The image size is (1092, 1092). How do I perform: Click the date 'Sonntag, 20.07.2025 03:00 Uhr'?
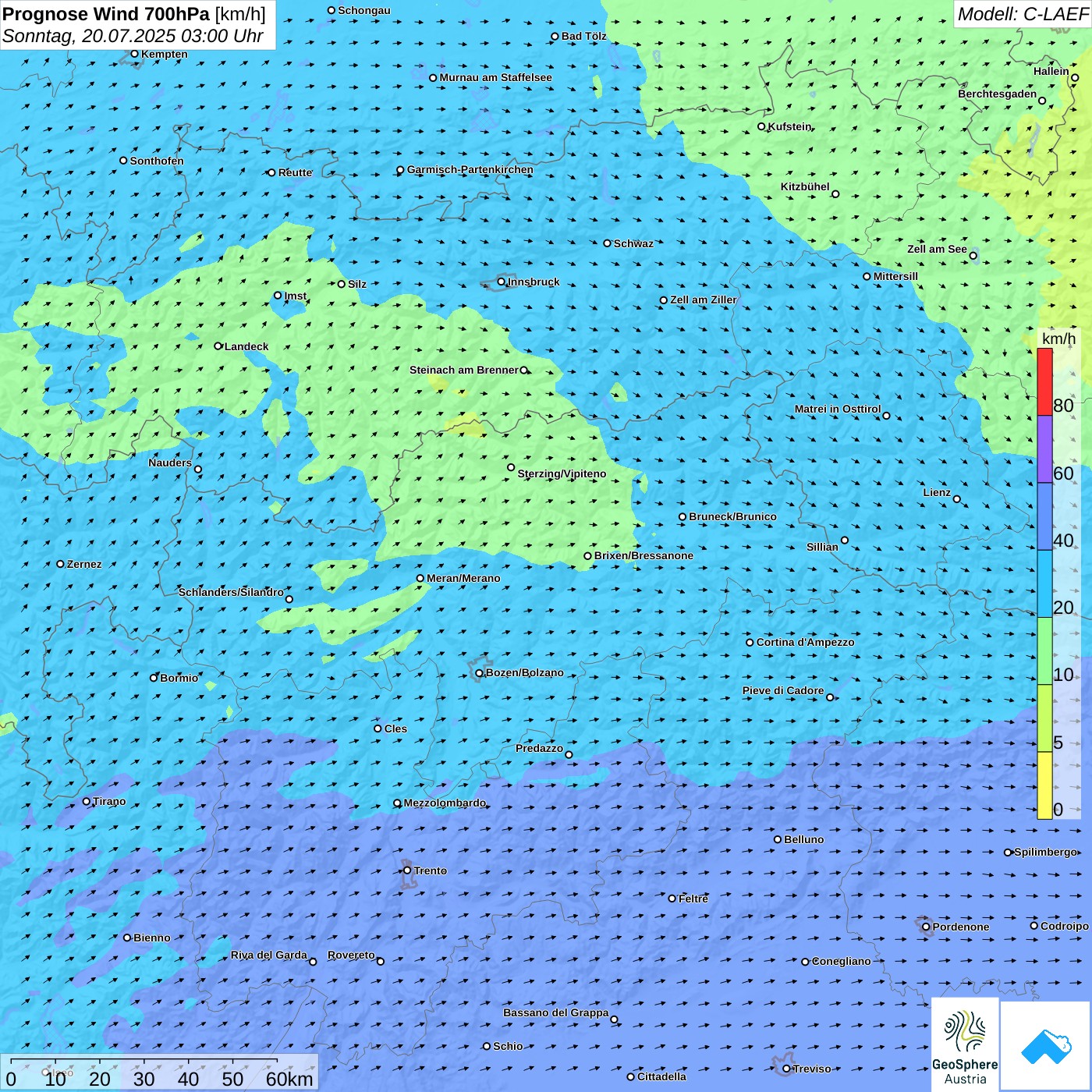coord(133,36)
